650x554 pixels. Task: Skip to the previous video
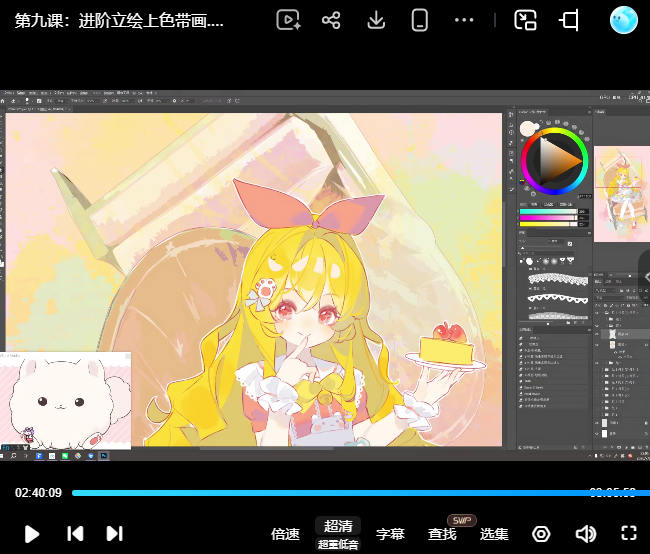(x=75, y=534)
